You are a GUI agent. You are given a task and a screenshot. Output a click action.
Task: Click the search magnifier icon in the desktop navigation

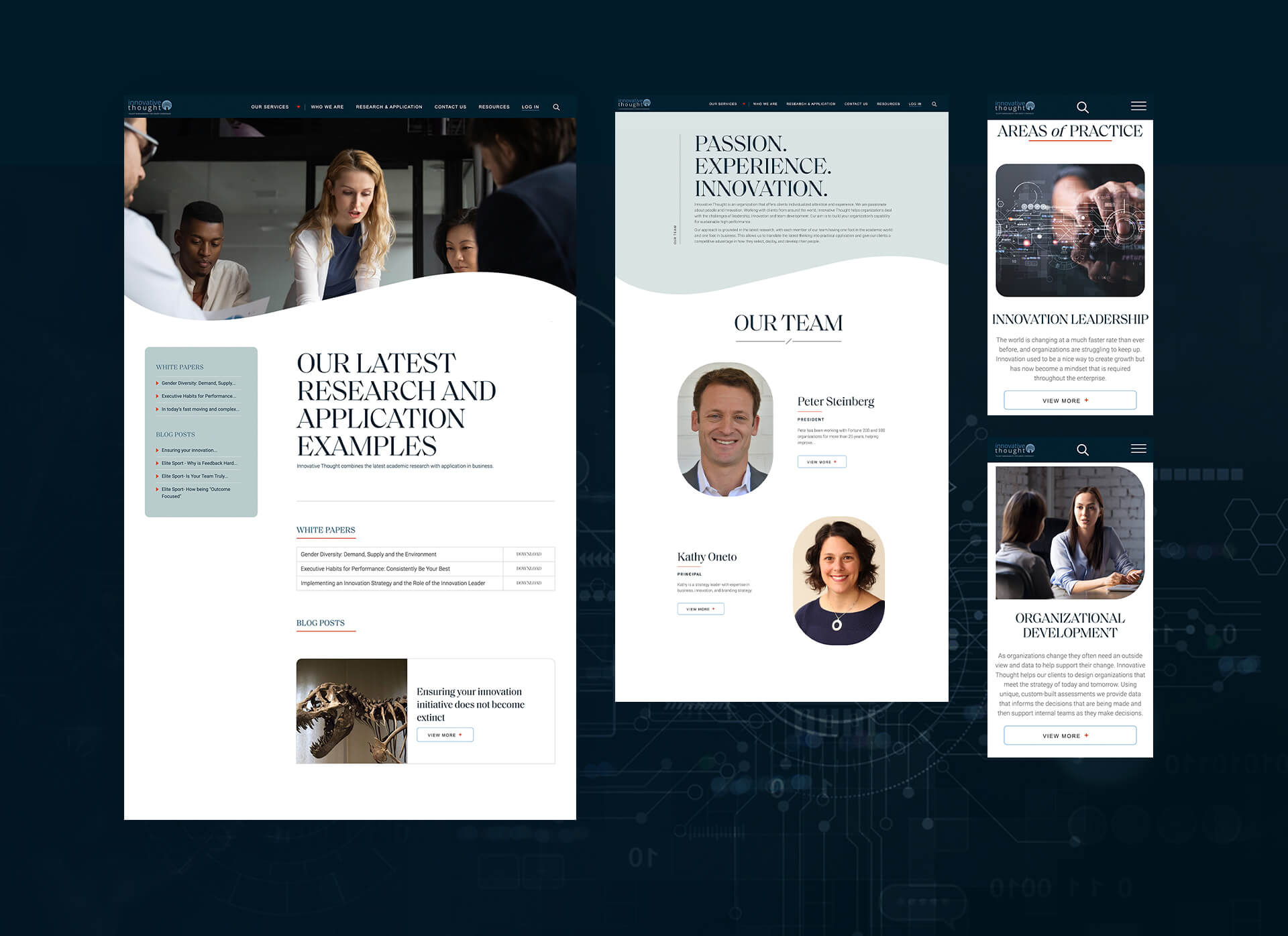click(x=556, y=107)
